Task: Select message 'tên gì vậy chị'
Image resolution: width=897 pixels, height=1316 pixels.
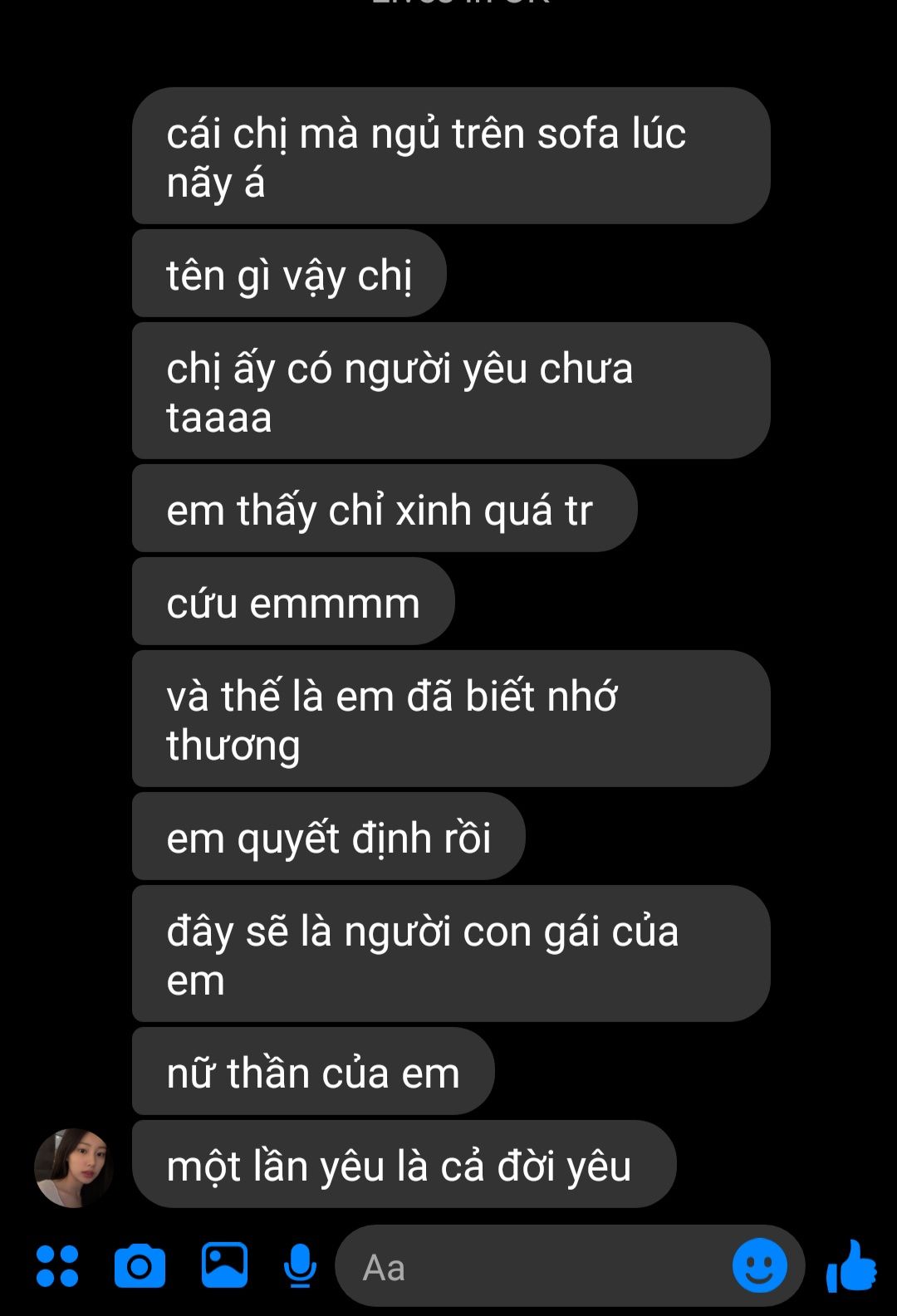Action: [x=289, y=274]
